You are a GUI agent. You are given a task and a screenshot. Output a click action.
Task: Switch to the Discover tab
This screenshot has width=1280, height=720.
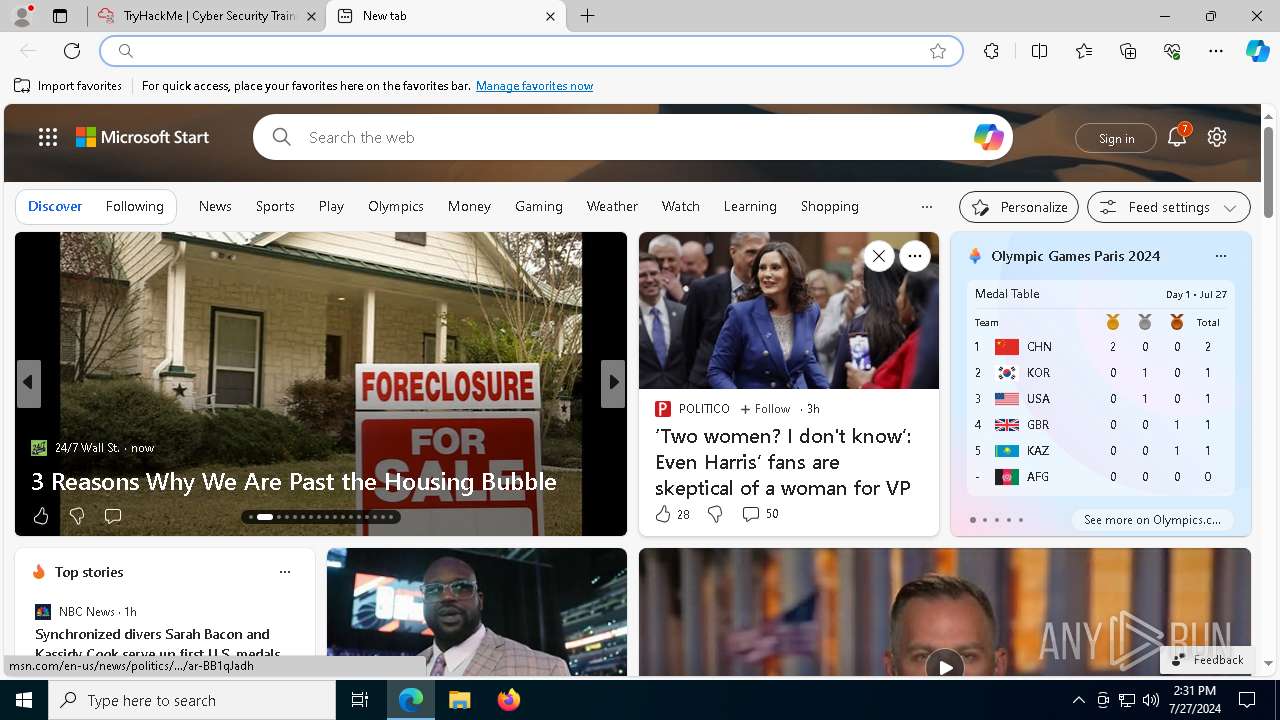[x=55, y=206]
